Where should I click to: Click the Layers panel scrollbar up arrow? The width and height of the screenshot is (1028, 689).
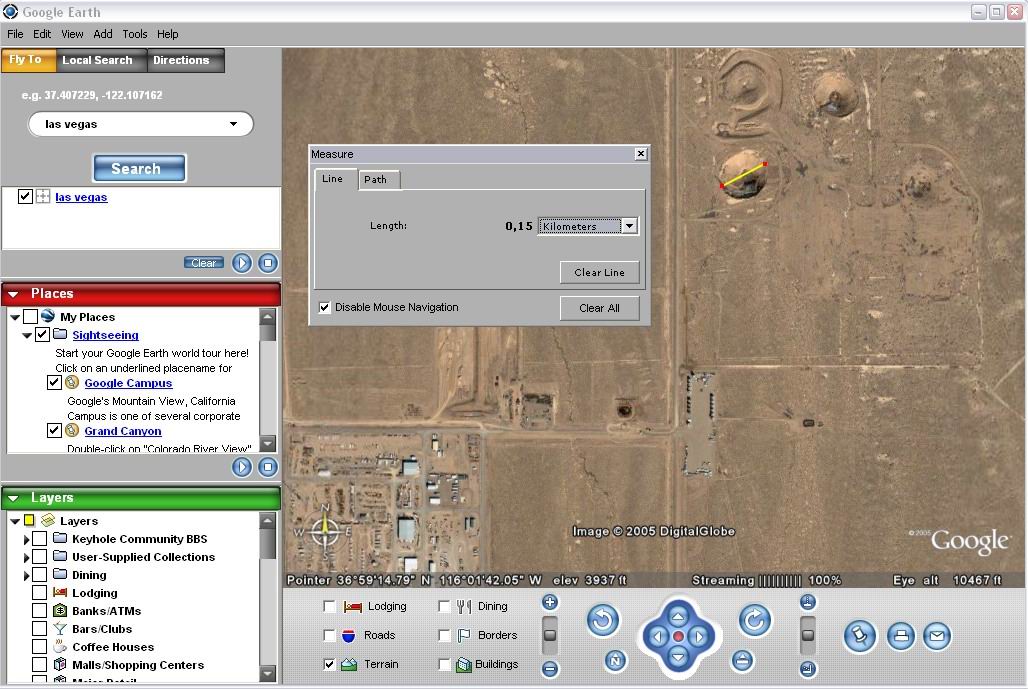click(x=267, y=521)
